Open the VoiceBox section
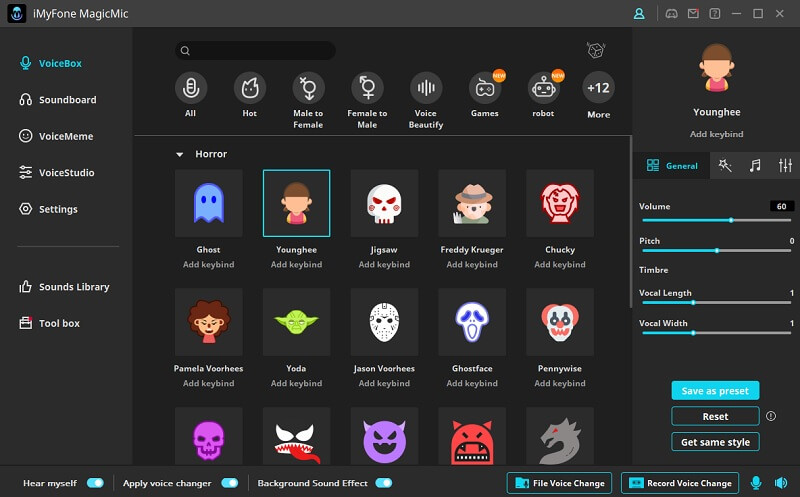 point(51,63)
